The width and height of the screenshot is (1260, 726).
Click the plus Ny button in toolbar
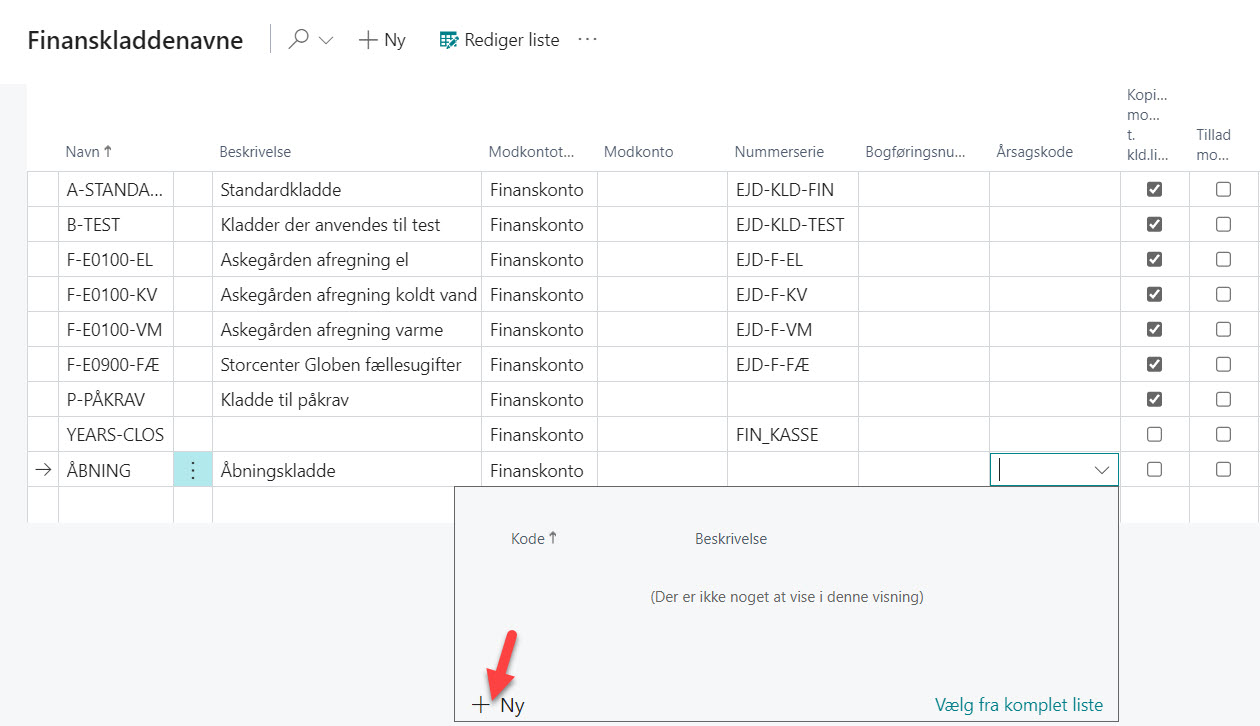click(382, 40)
